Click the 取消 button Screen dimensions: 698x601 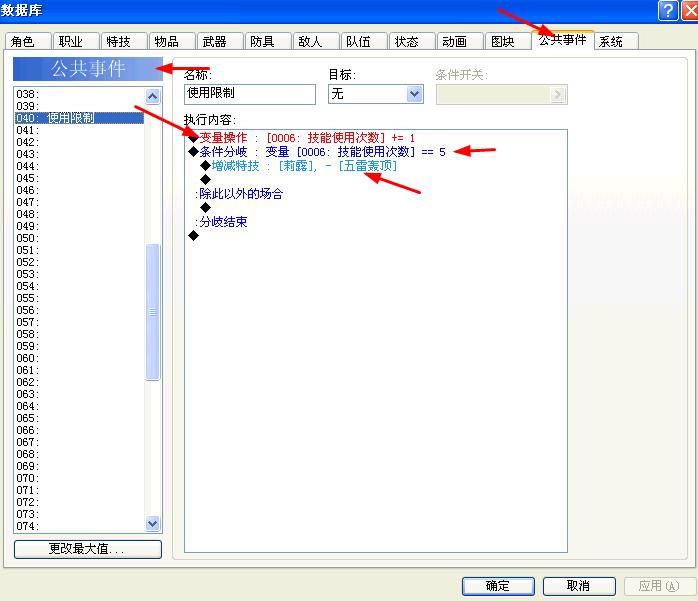579,586
